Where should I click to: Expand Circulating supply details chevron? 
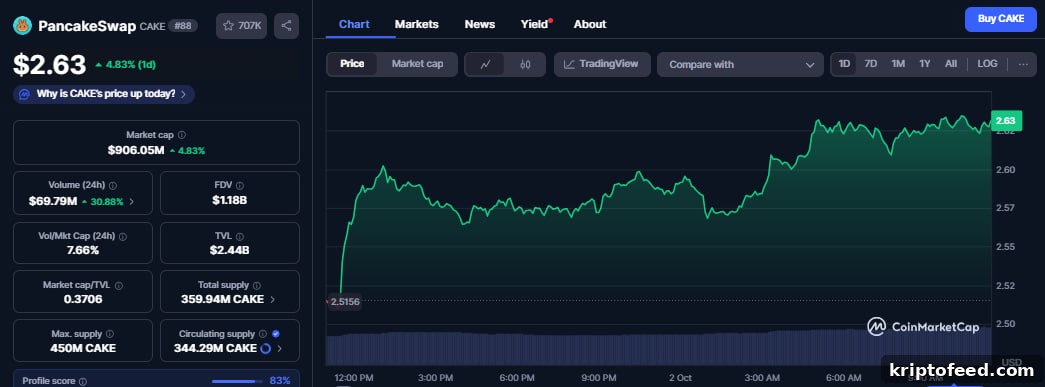(279, 348)
